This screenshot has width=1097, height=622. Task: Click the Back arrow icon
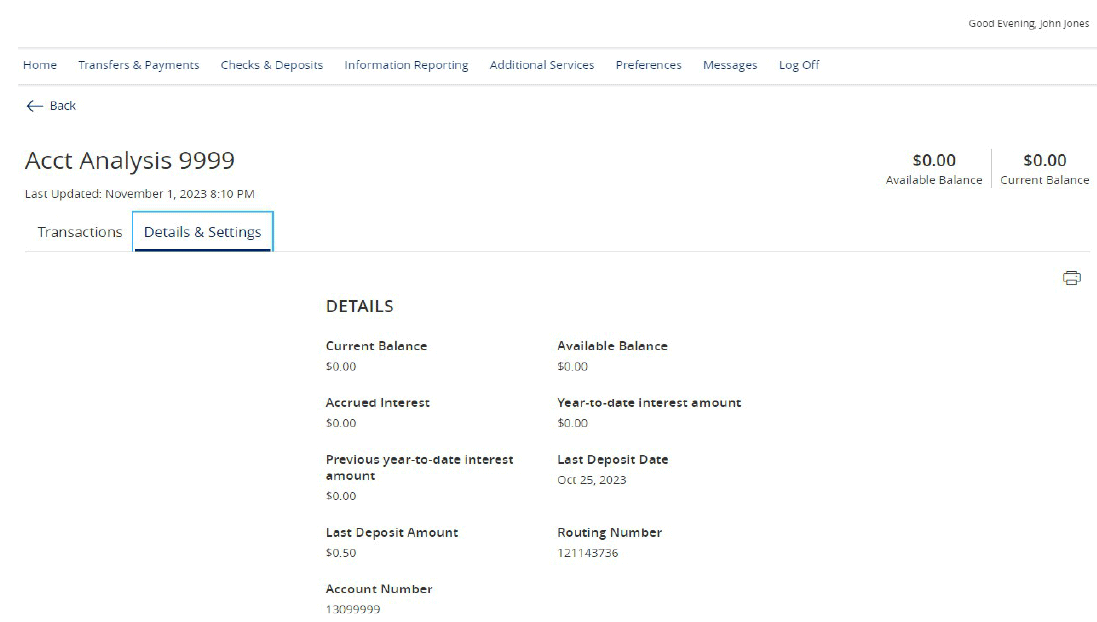pyautogui.click(x=34, y=106)
